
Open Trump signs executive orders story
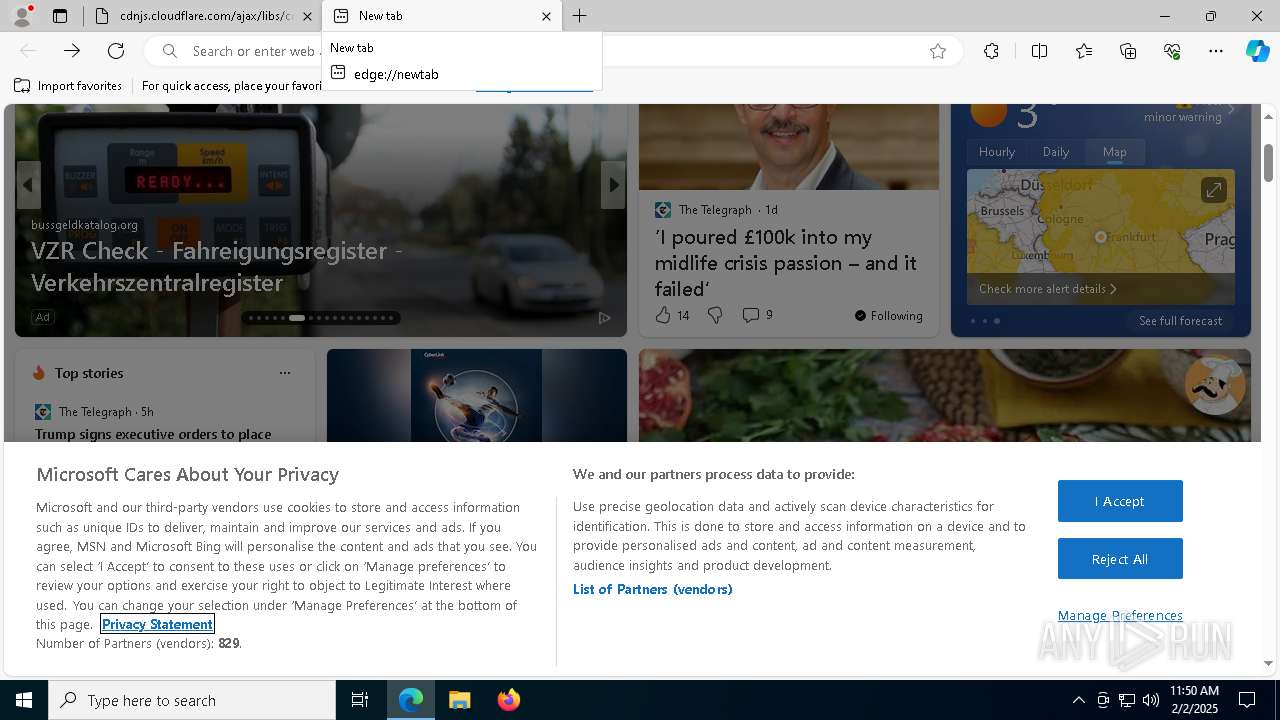tap(153, 434)
